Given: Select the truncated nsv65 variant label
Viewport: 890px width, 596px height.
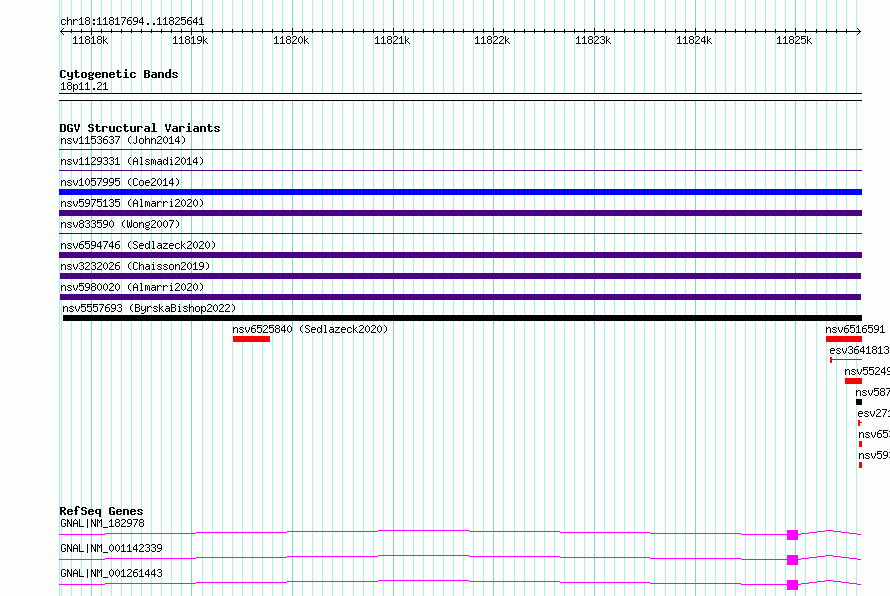Looking at the screenshot, I should pos(874,434).
